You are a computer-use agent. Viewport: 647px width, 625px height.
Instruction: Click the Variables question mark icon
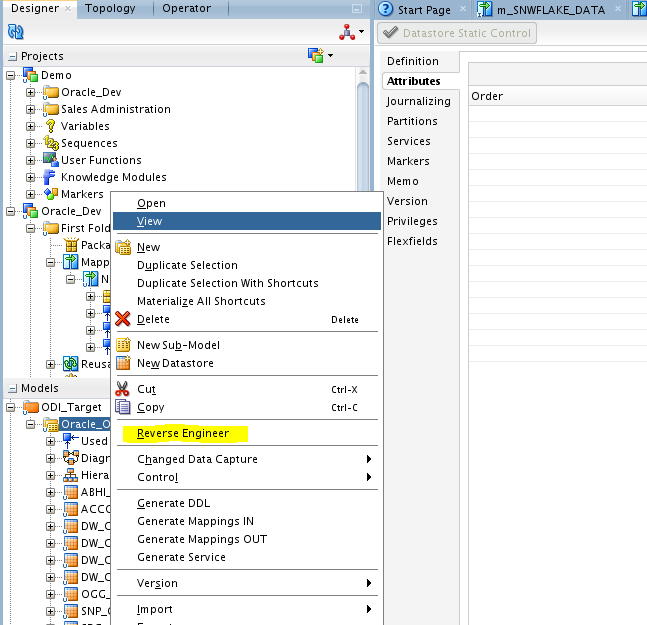(x=51, y=126)
